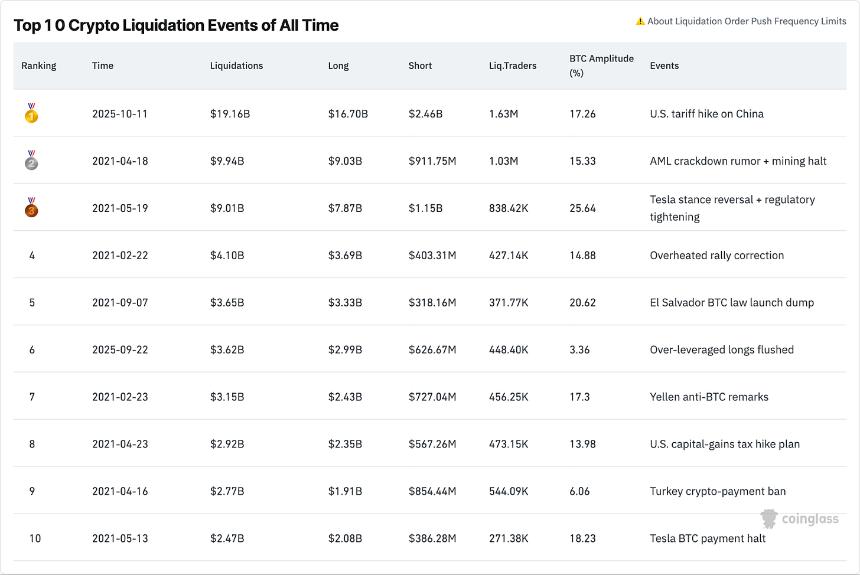This screenshot has width=860, height=575.
Task: Open About Liquidation Order Push Frequency Limits
Action: click(x=746, y=21)
